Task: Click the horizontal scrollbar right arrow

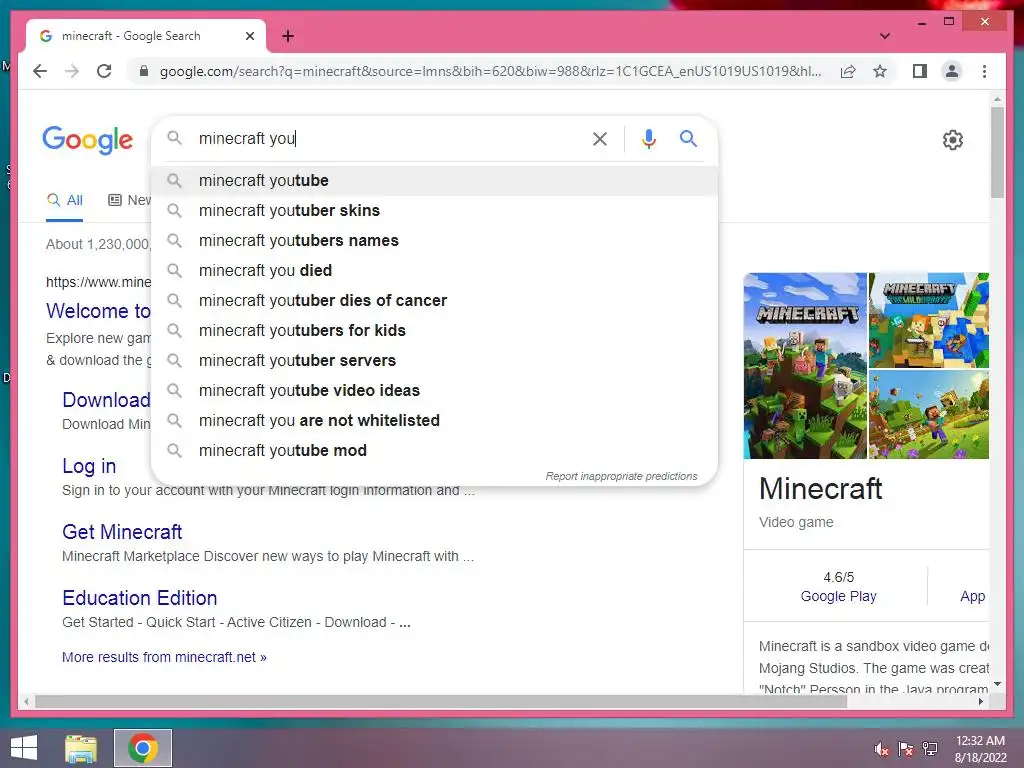Action: tap(981, 702)
